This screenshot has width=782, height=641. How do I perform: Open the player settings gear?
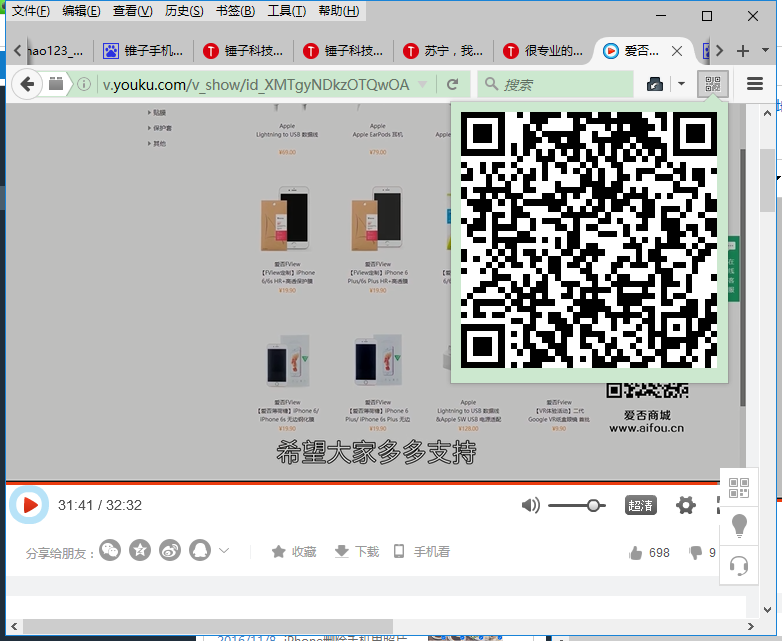tap(686, 505)
